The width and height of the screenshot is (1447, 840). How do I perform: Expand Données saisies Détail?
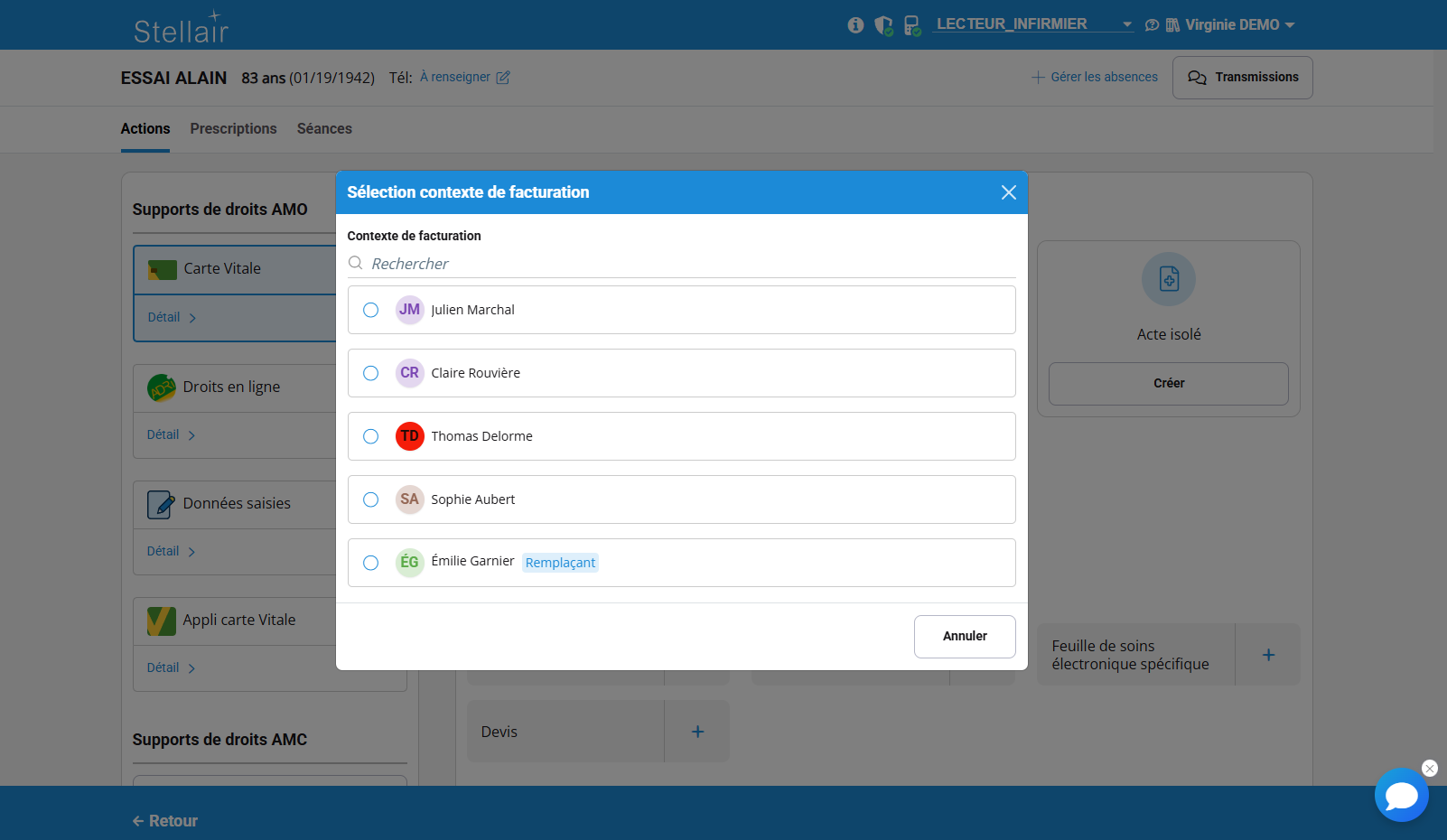coord(172,552)
